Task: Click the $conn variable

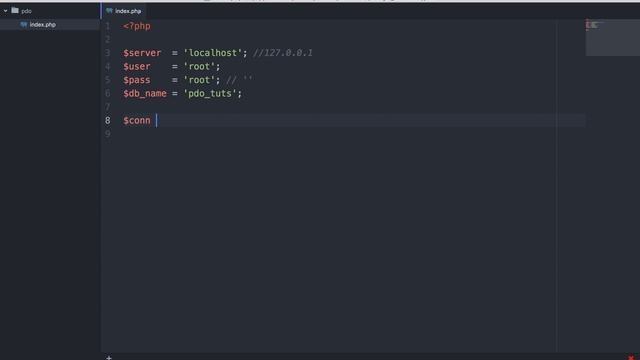Action: pos(137,120)
